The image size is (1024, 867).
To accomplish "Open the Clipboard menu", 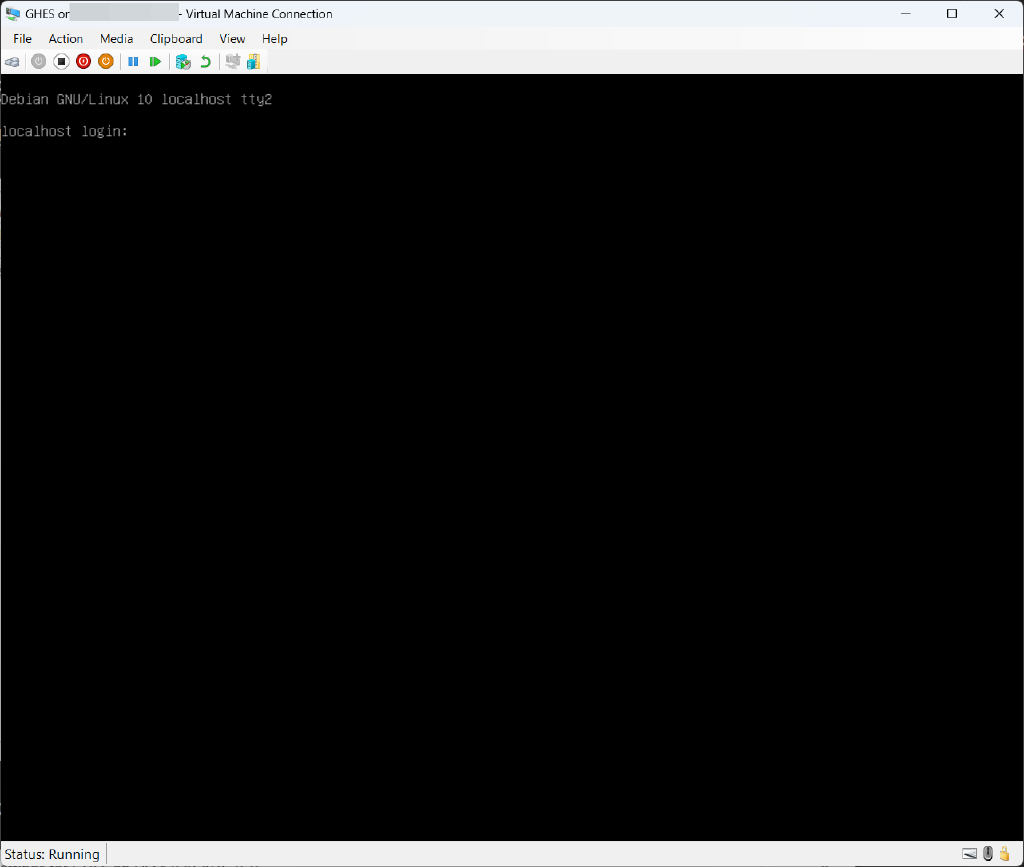I will pyautogui.click(x=176, y=38).
